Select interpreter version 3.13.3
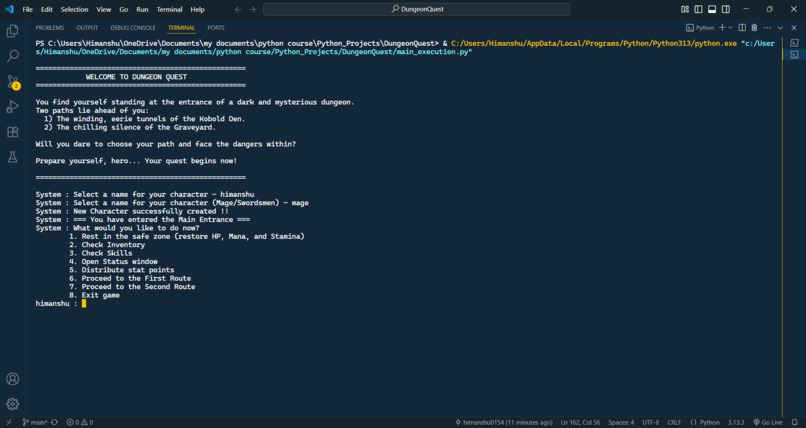This screenshot has width=806, height=428. click(x=736, y=422)
